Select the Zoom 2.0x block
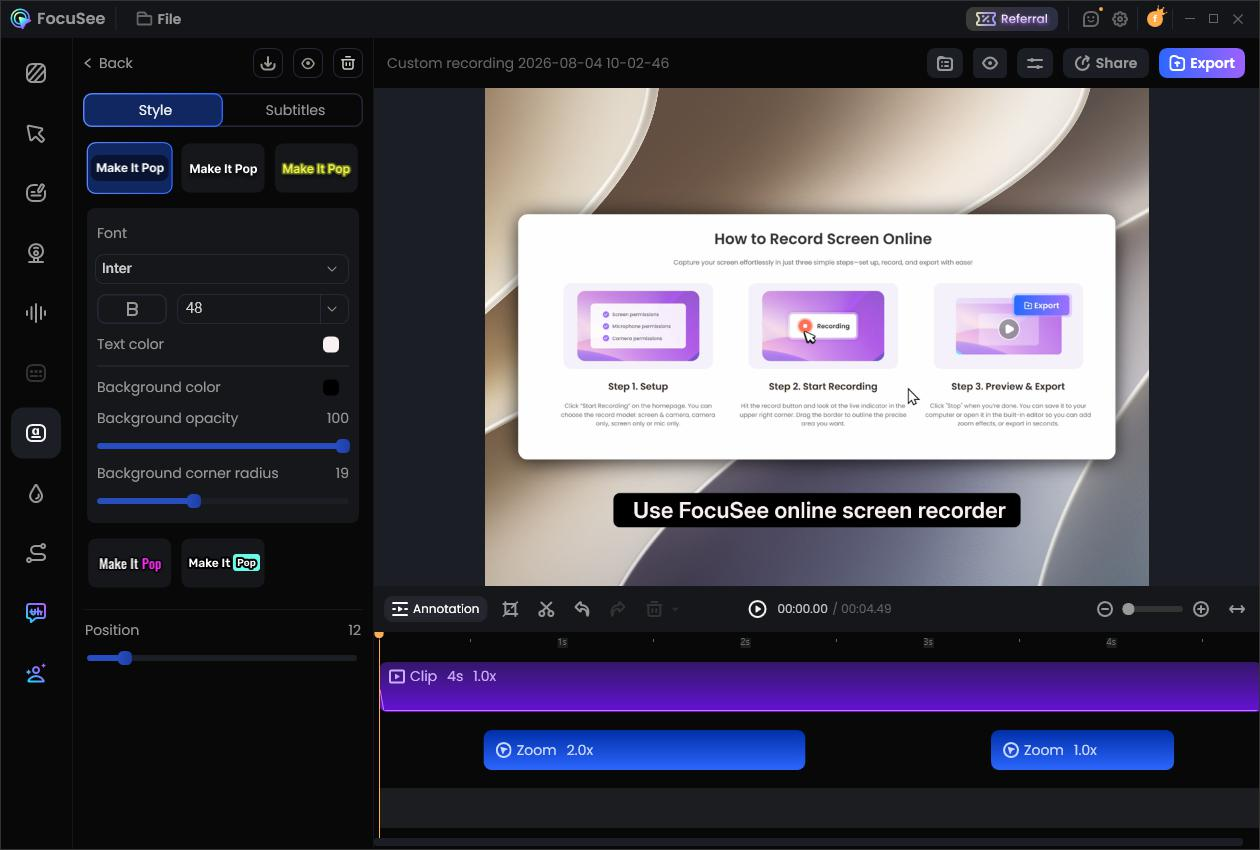 pyautogui.click(x=644, y=750)
